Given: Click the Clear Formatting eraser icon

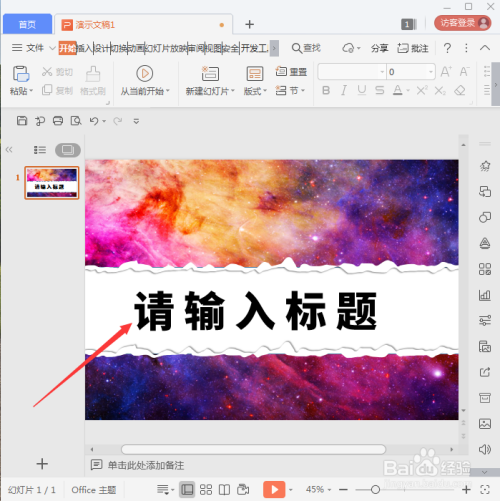Looking at the screenshot, I should [x=460, y=90].
